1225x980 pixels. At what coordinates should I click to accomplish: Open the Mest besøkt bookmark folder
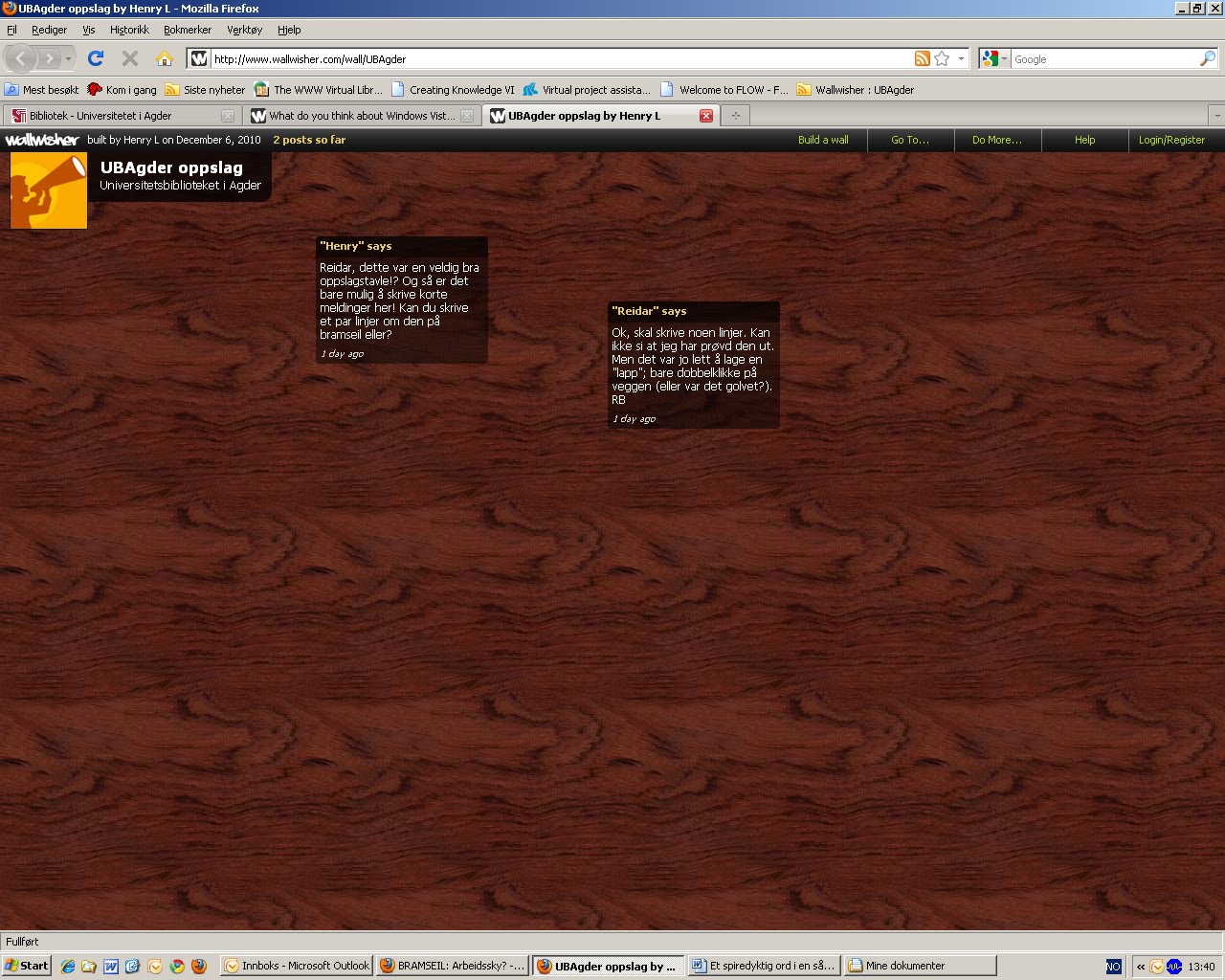41,90
